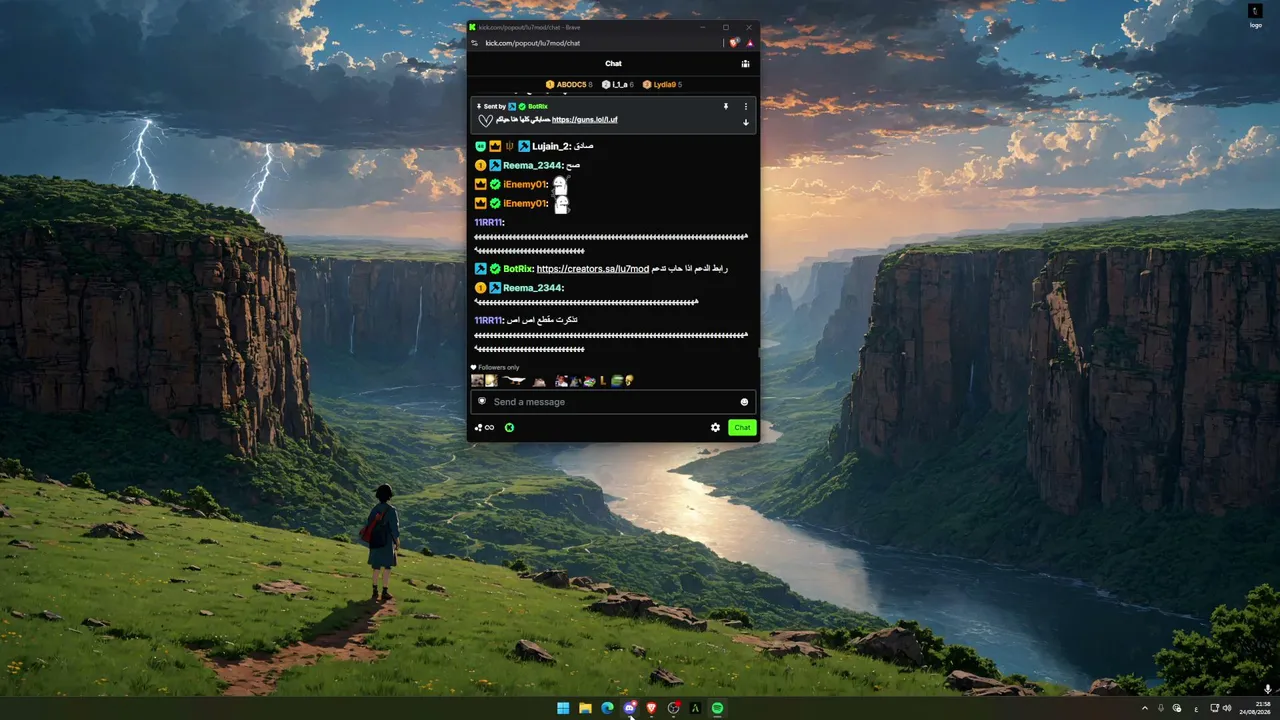Open Brave Shields icon in address bar

point(734,43)
